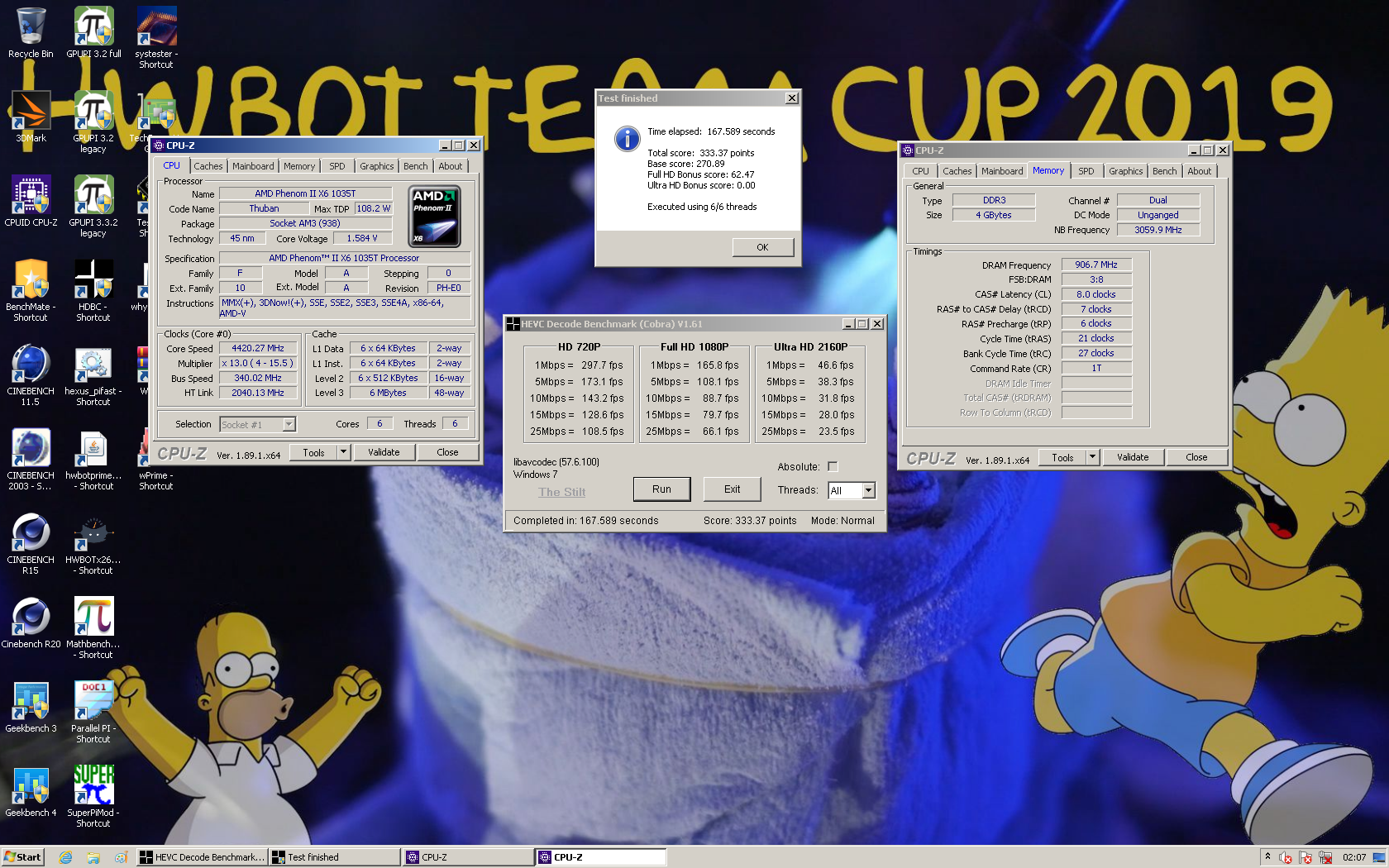This screenshot has width=1389, height=868.
Task: Launch Geekbench 3 icon
Action: coord(31,708)
